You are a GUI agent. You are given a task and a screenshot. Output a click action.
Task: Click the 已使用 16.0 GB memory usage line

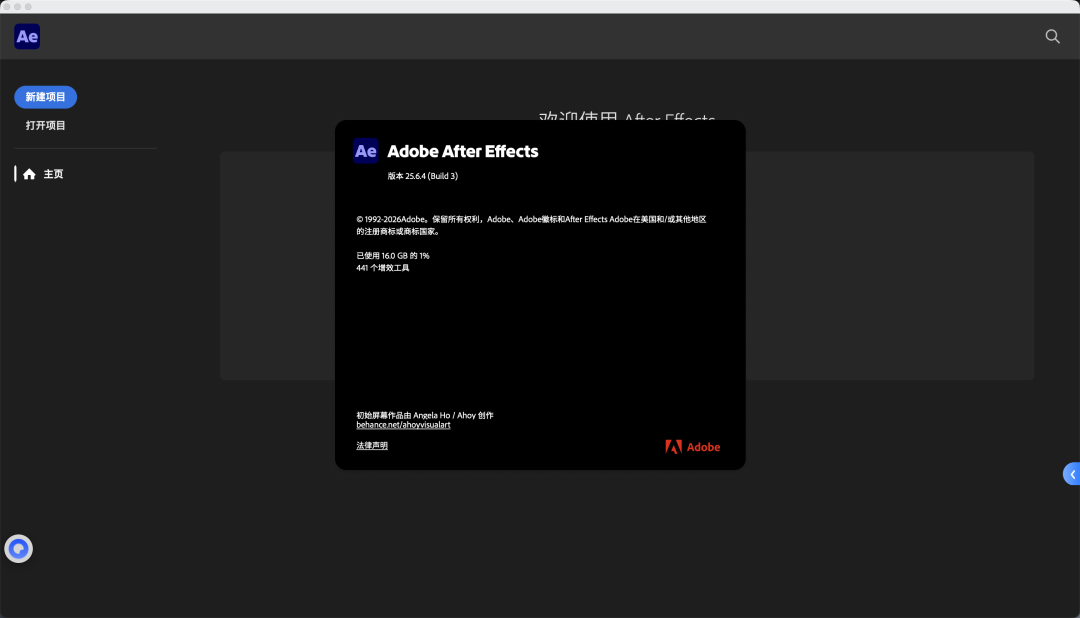(393, 256)
